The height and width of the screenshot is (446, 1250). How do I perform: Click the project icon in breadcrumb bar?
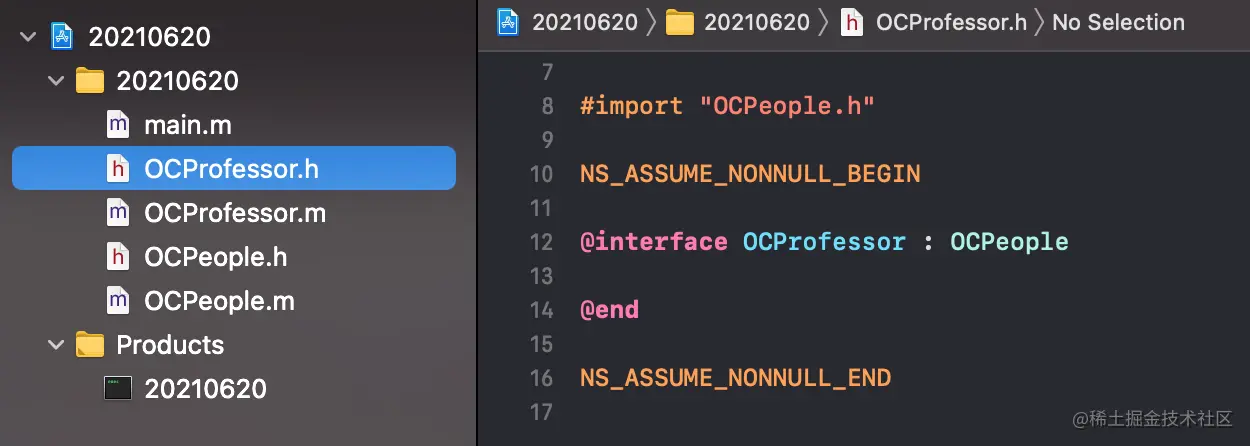(508, 22)
